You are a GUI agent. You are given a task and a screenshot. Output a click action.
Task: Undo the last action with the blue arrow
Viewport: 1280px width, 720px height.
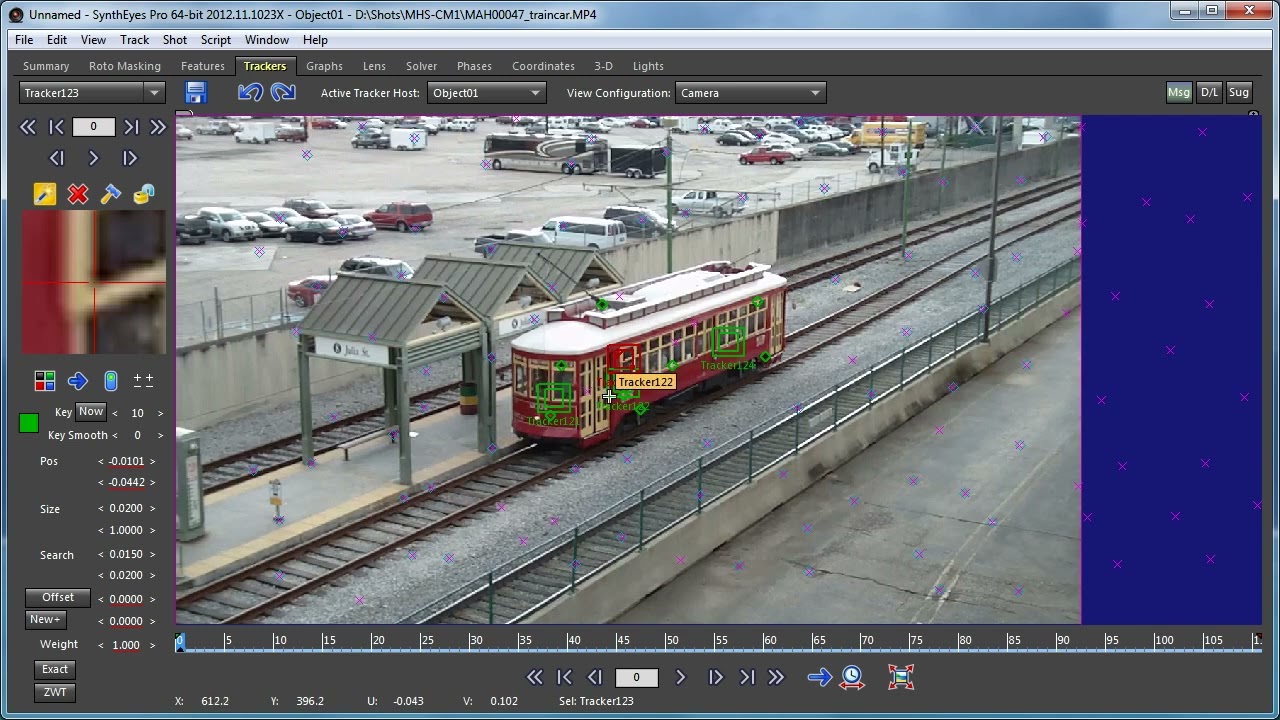coord(250,93)
